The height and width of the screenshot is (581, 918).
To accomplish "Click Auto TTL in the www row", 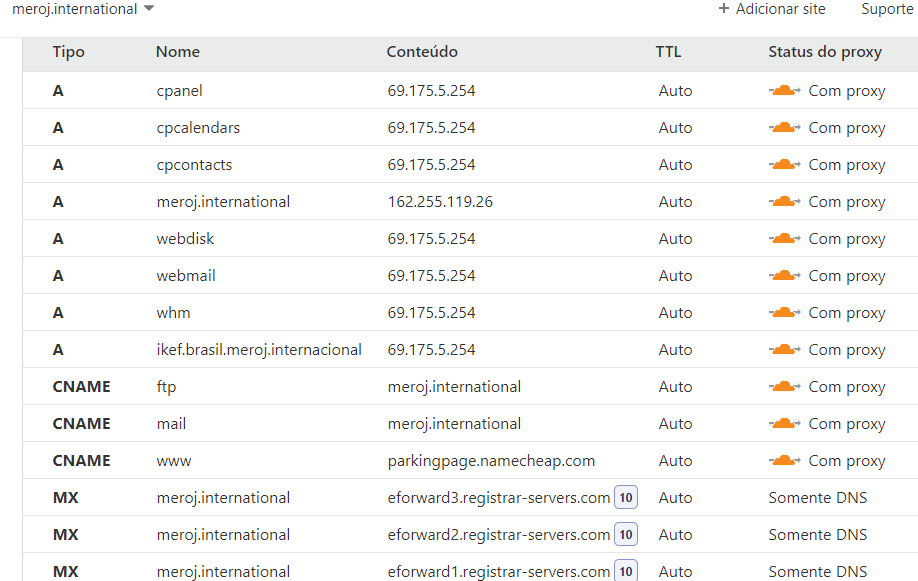I will click(x=676, y=460).
